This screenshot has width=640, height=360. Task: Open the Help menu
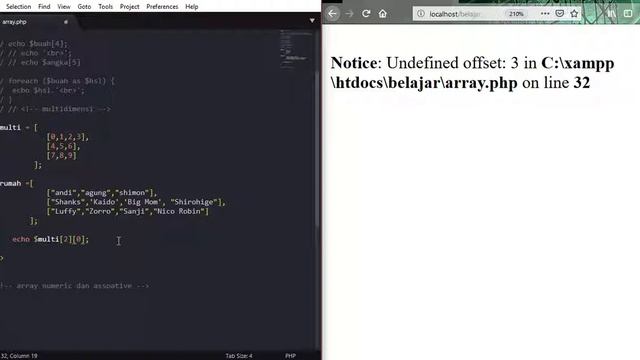click(x=191, y=7)
